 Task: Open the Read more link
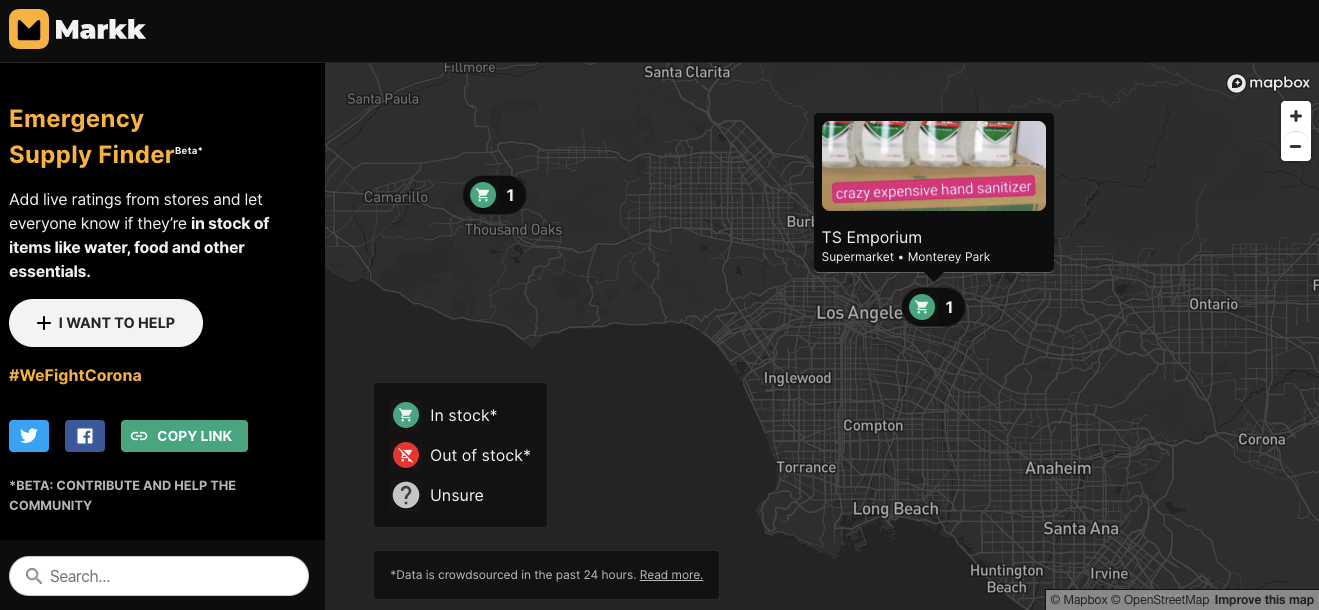[x=671, y=575]
